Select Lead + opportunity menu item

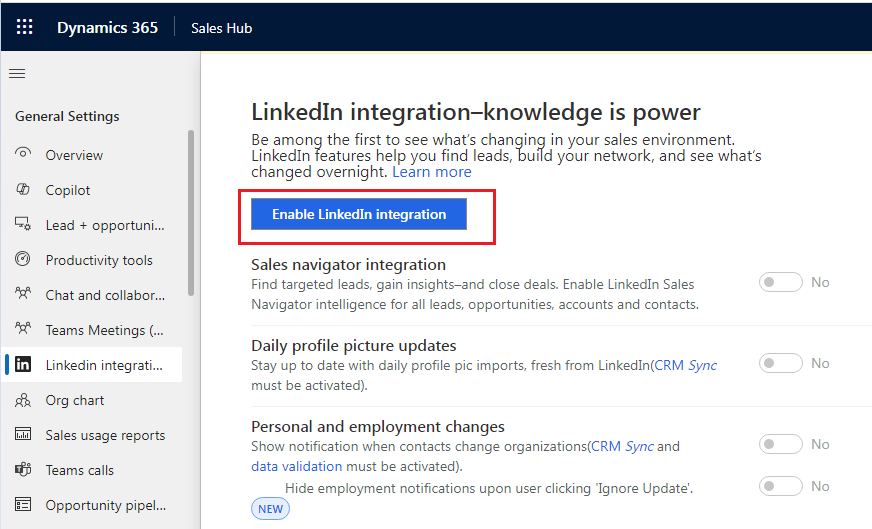pyautogui.click(x=93, y=225)
